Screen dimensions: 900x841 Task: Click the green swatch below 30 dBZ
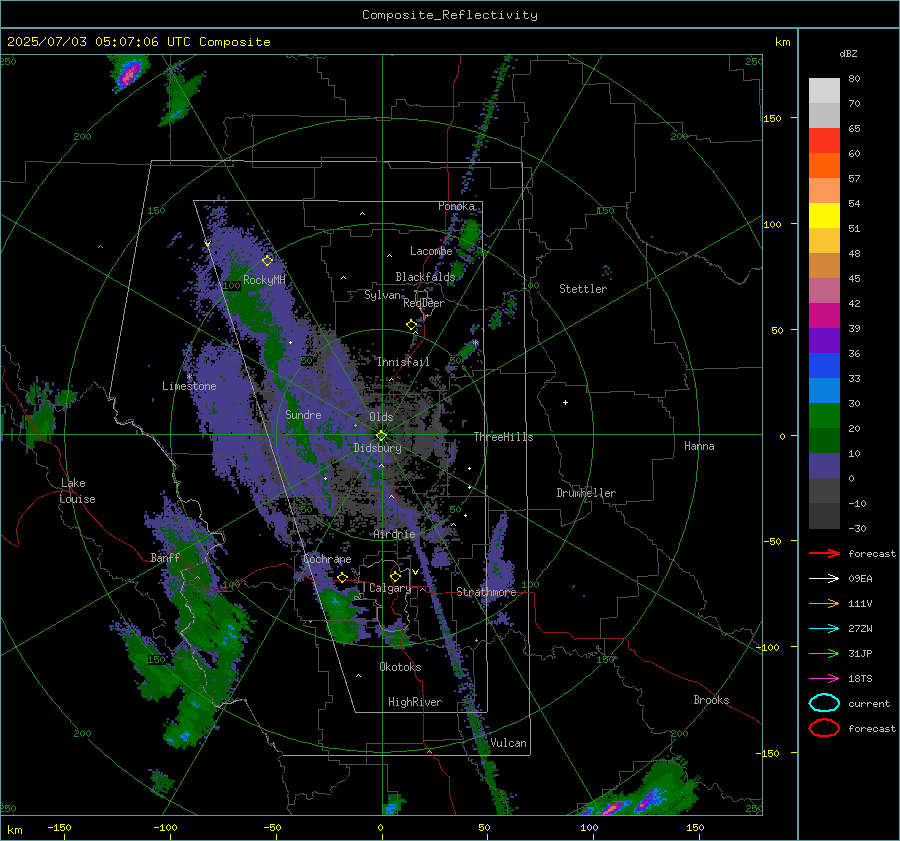click(x=824, y=415)
